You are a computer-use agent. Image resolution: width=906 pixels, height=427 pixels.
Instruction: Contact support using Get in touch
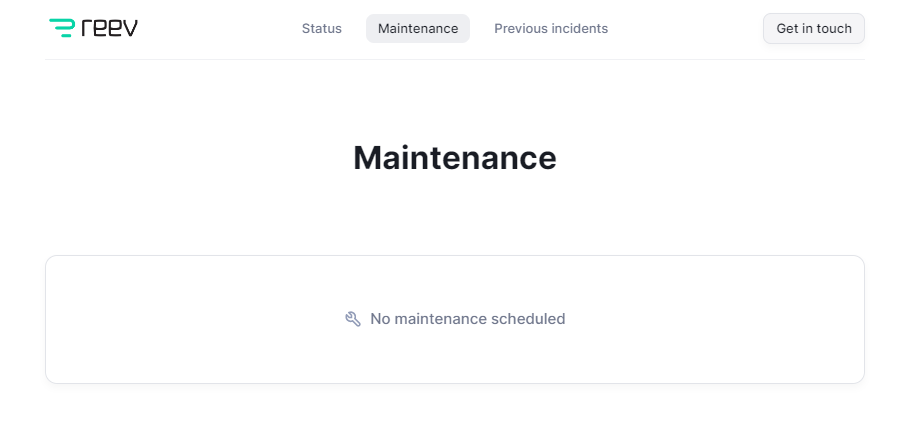813,29
